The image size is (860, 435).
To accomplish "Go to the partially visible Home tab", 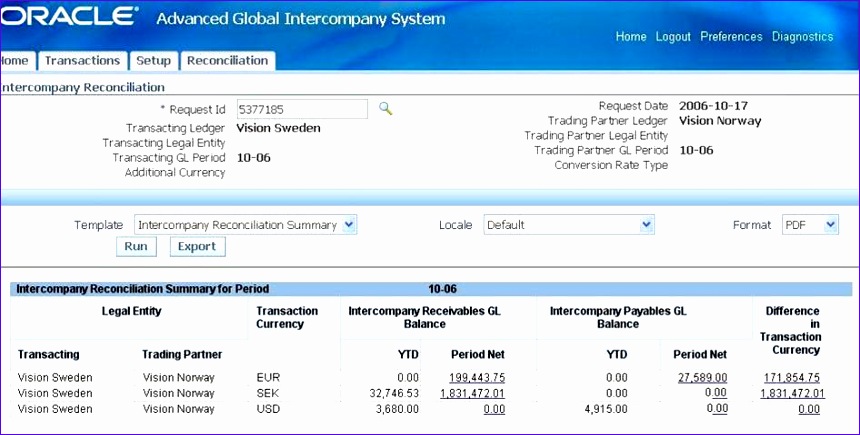I will (x=16, y=61).
